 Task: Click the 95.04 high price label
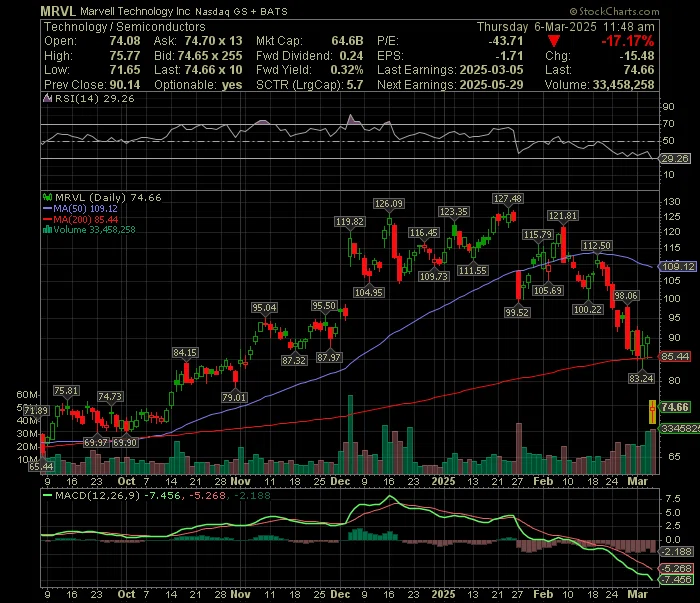click(264, 308)
